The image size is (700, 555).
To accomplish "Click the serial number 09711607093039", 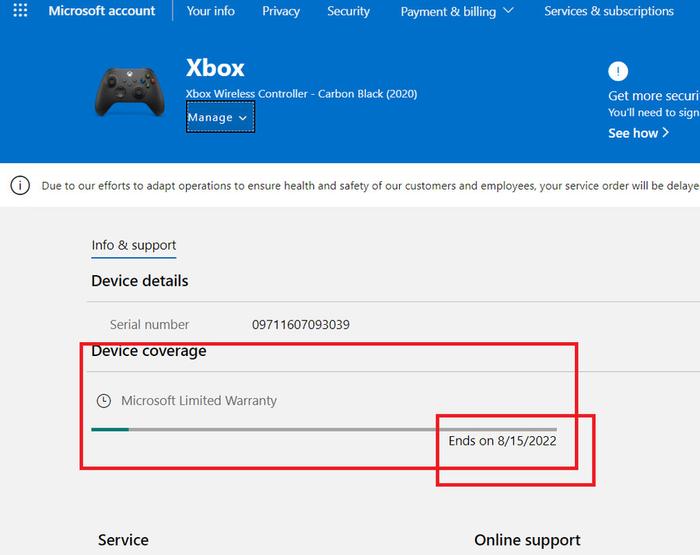I will 300,325.
